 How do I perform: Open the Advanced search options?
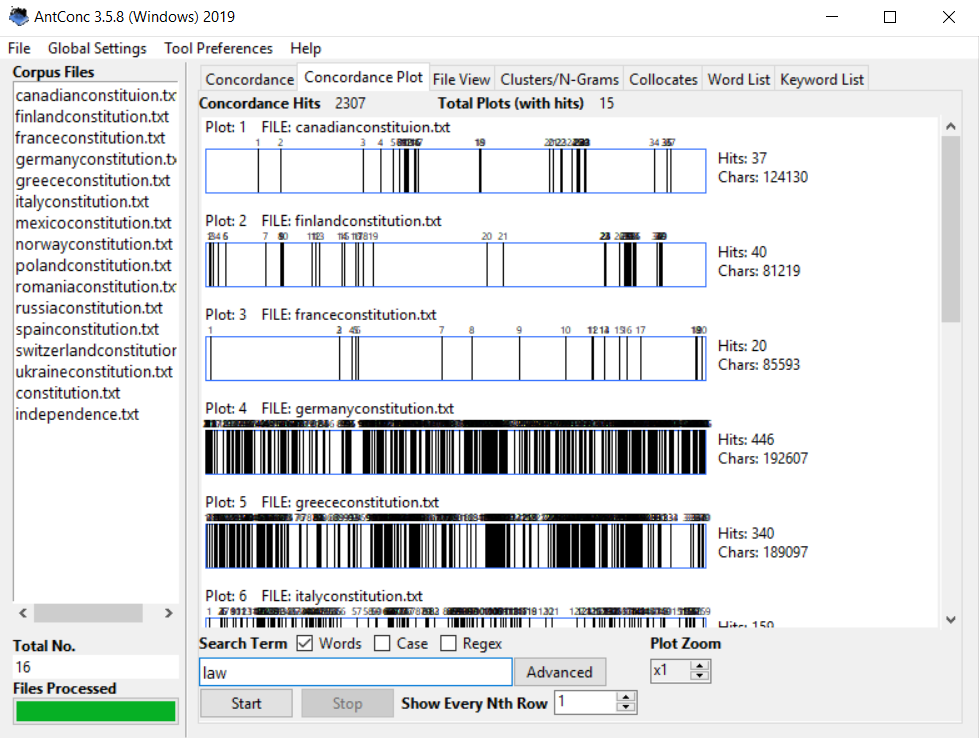(560, 672)
